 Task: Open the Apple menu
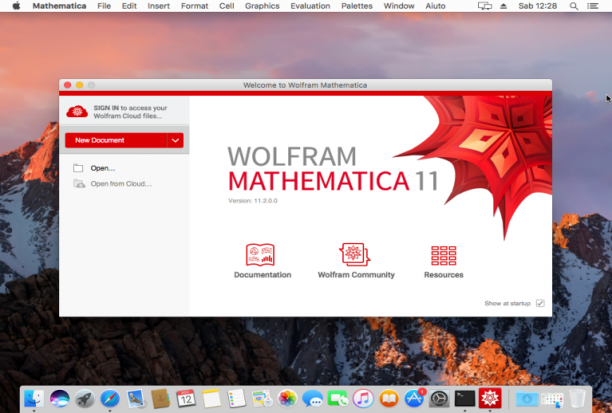click(16, 6)
